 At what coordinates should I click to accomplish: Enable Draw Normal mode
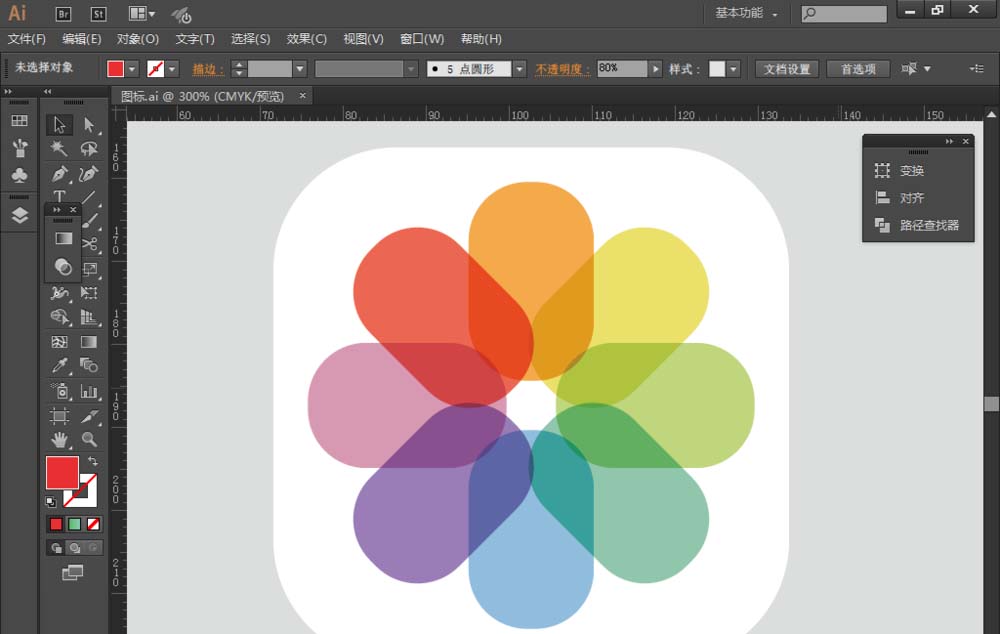click(56, 548)
